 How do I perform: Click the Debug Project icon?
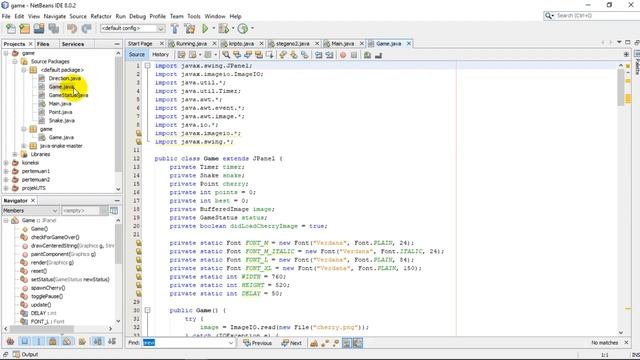(x=224, y=29)
